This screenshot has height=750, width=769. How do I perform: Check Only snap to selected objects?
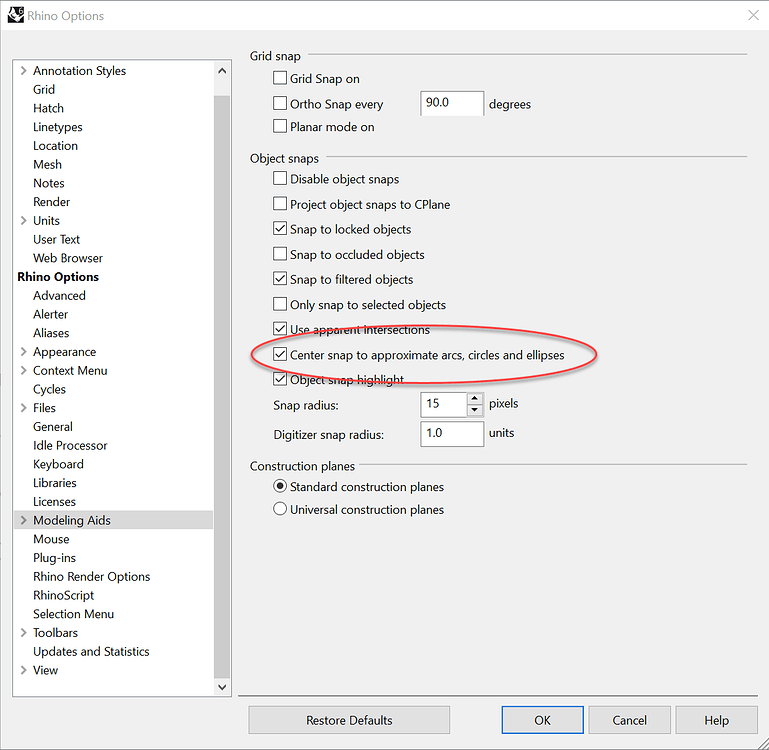pyautogui.click(x=280, y=304)
